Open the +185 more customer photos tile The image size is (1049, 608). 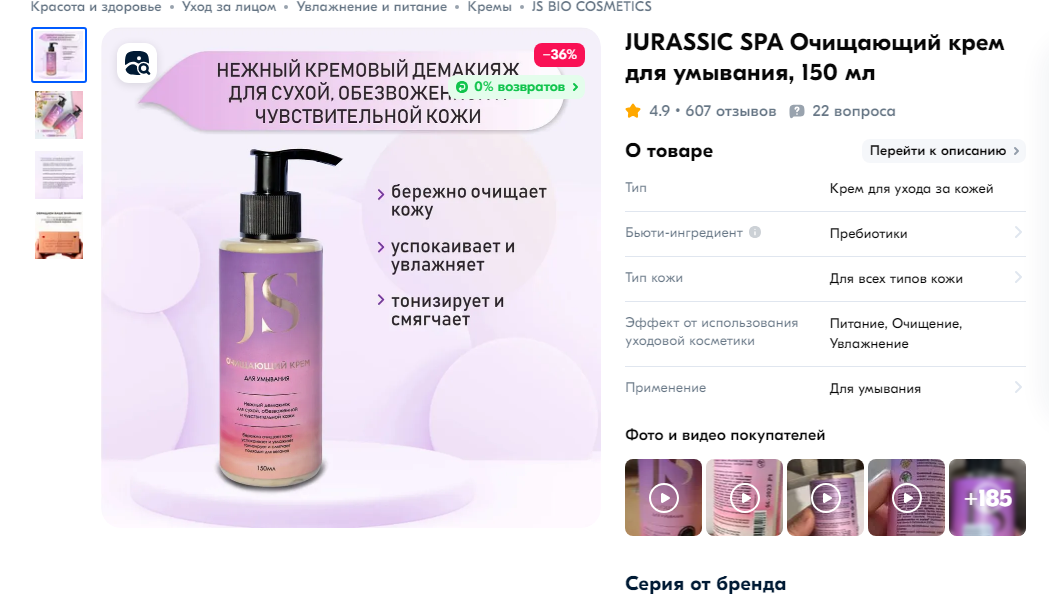[x=987, y=498]
